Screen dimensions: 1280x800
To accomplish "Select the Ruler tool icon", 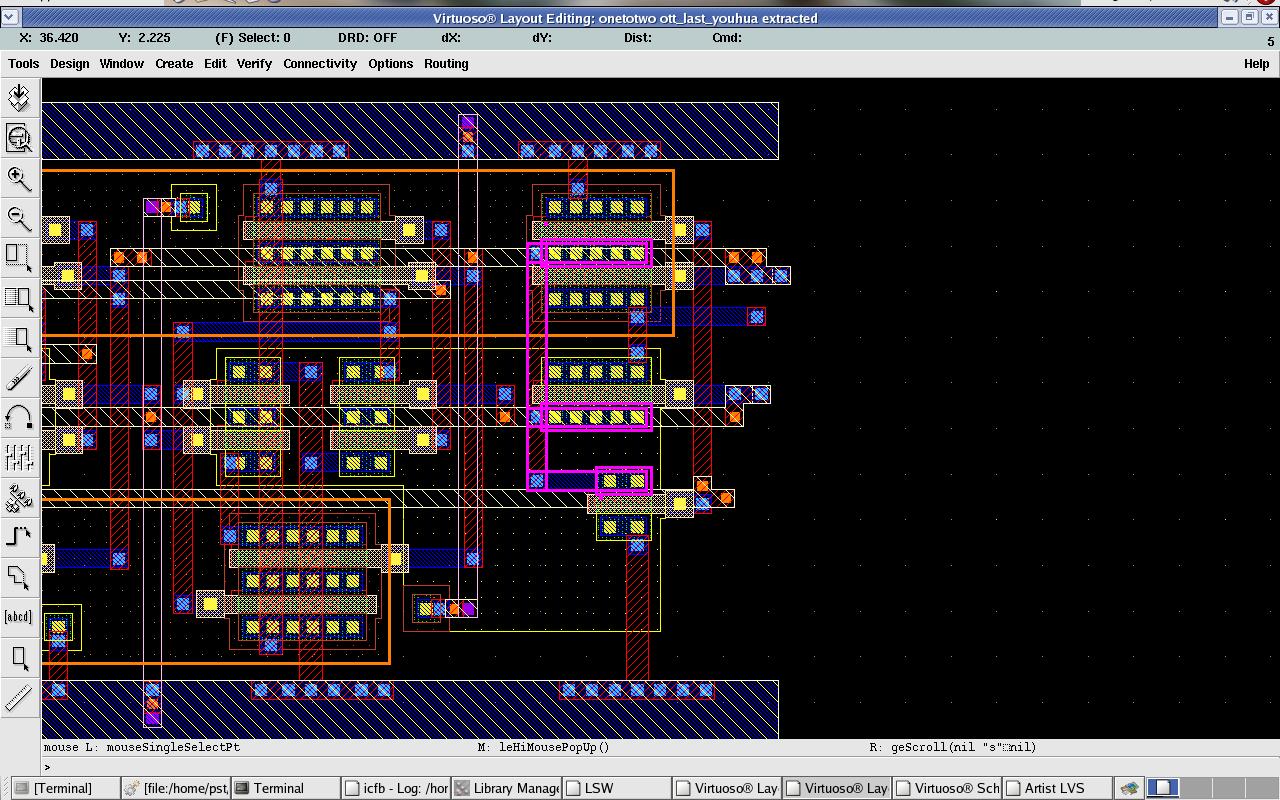I will coord(19,697).
